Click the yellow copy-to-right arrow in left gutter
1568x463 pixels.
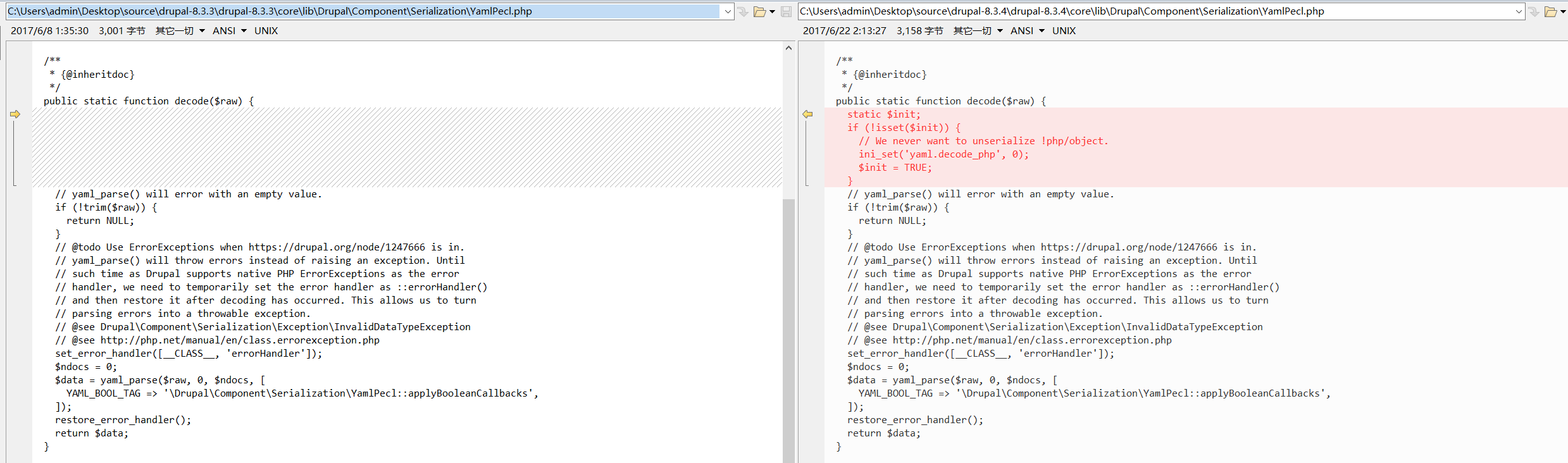tap(15, 114)
